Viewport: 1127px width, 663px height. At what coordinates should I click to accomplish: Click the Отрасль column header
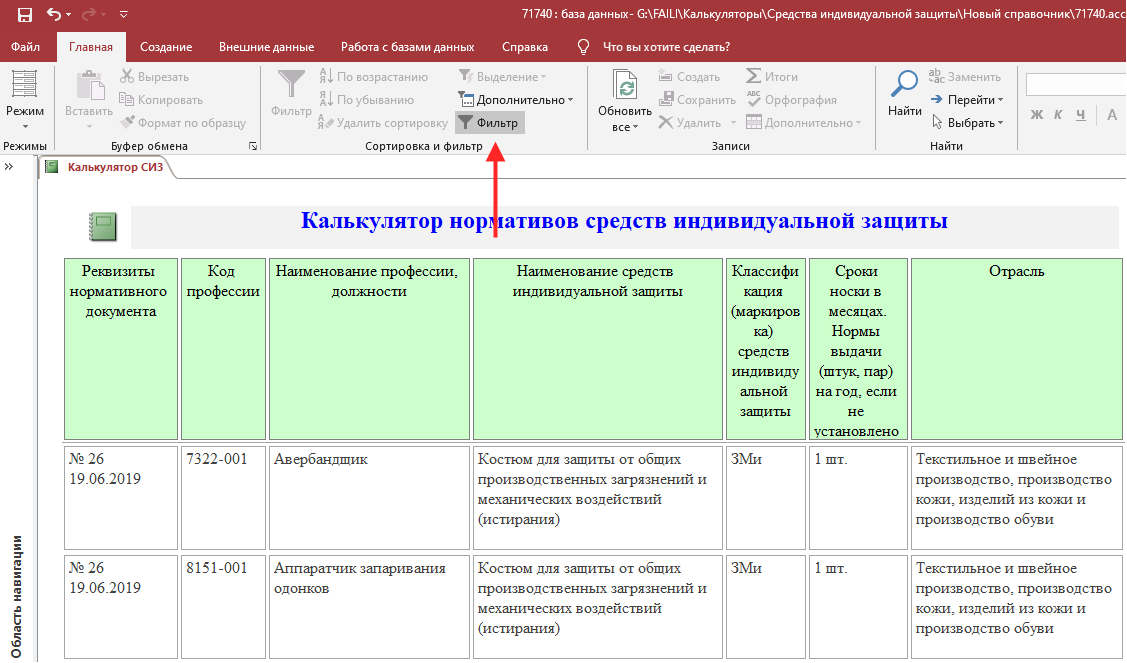click(x=1016, y=349)
